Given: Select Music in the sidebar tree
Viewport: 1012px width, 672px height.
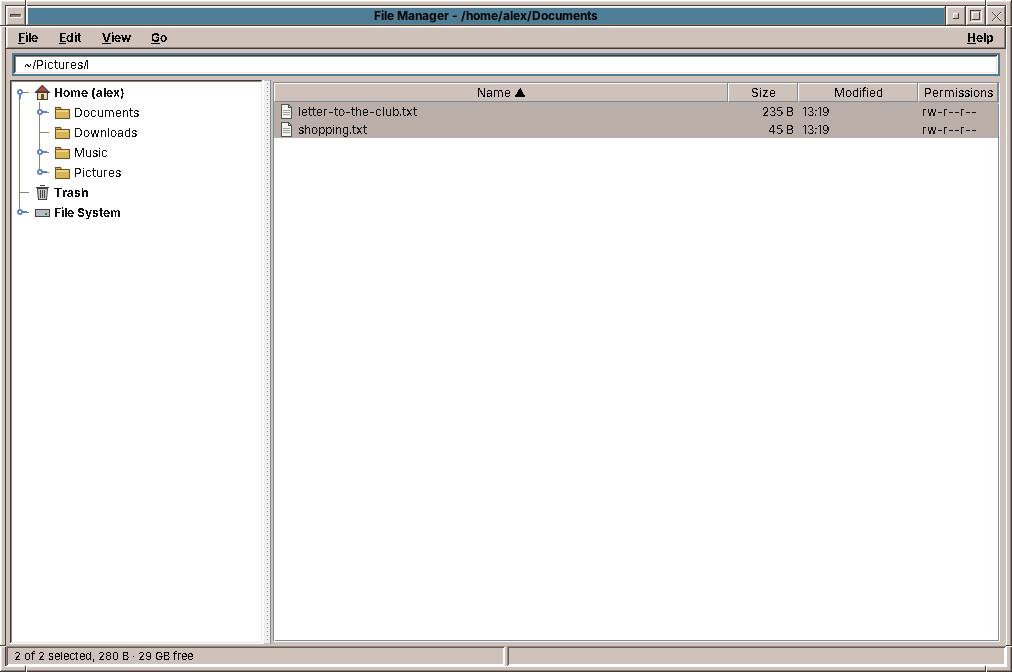Looking at the screenshot, I should [90, 153].
